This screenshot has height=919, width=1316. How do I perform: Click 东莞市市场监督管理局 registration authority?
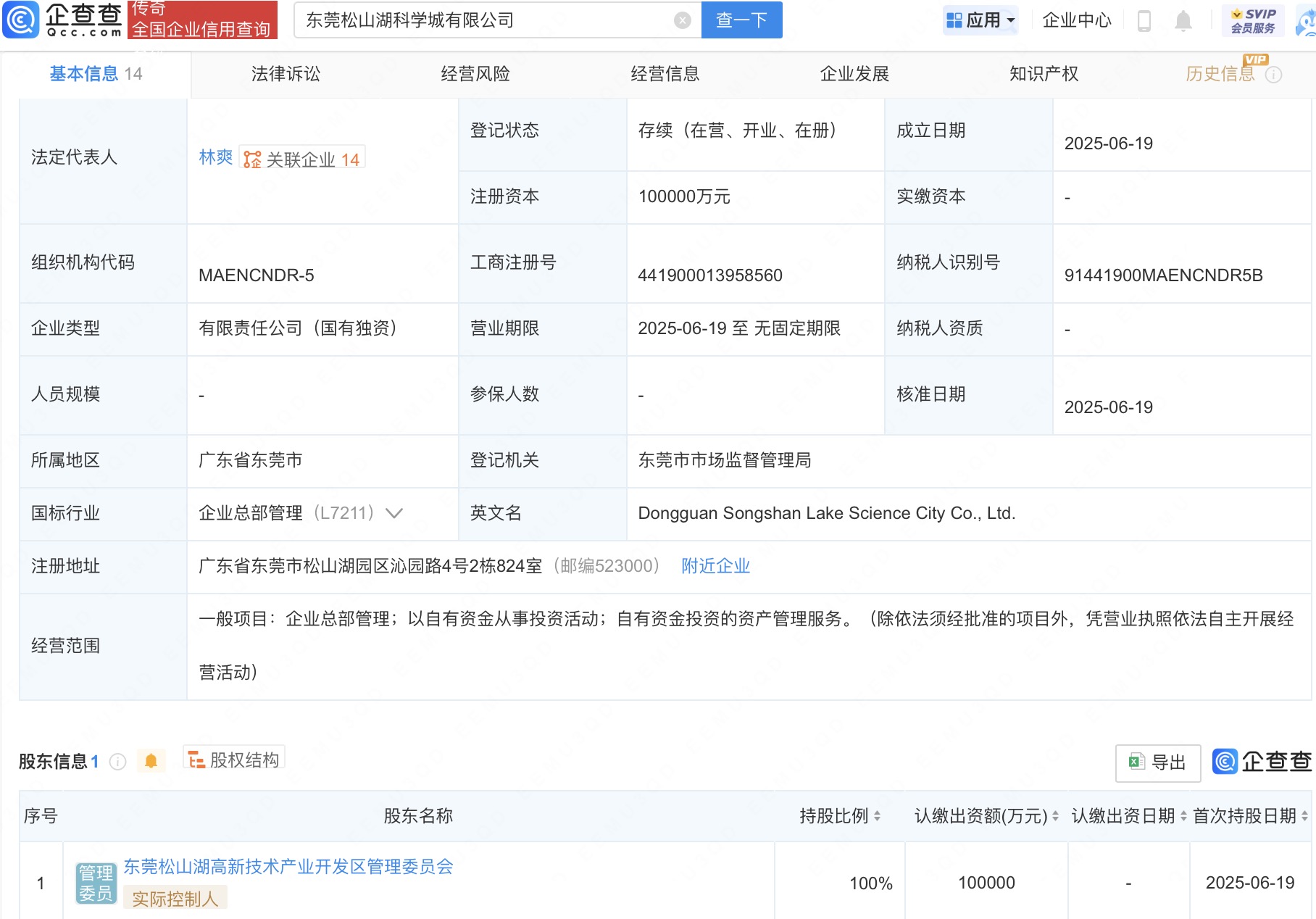coord(725,460)
